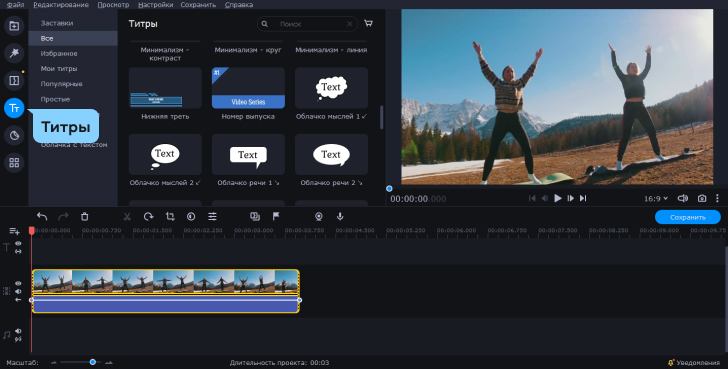Open the Уведомления notifications bell
The width and height of the screenshot is (728, 369).
click(x=693, y=363)
